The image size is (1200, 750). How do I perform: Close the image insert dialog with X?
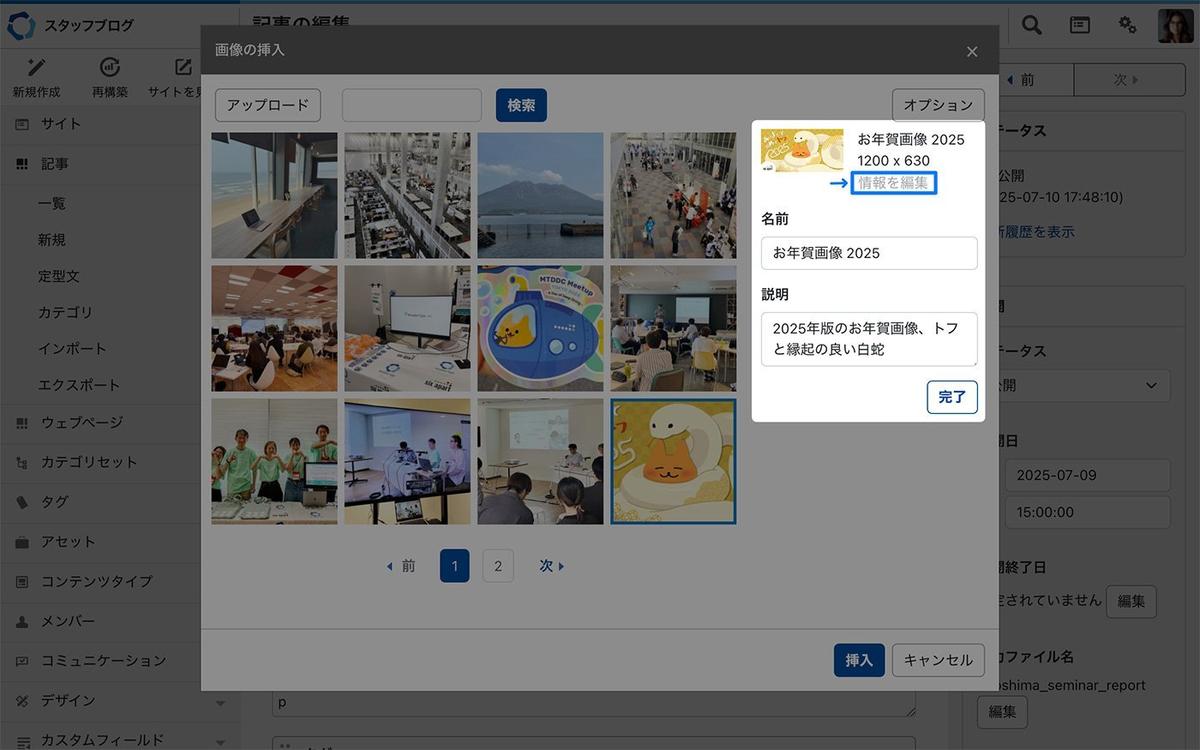(972, 51)
